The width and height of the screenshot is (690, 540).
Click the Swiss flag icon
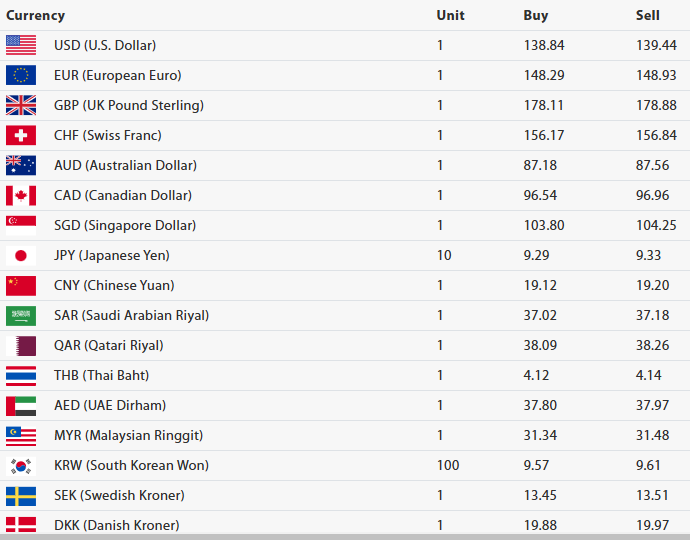click(21, 135)
